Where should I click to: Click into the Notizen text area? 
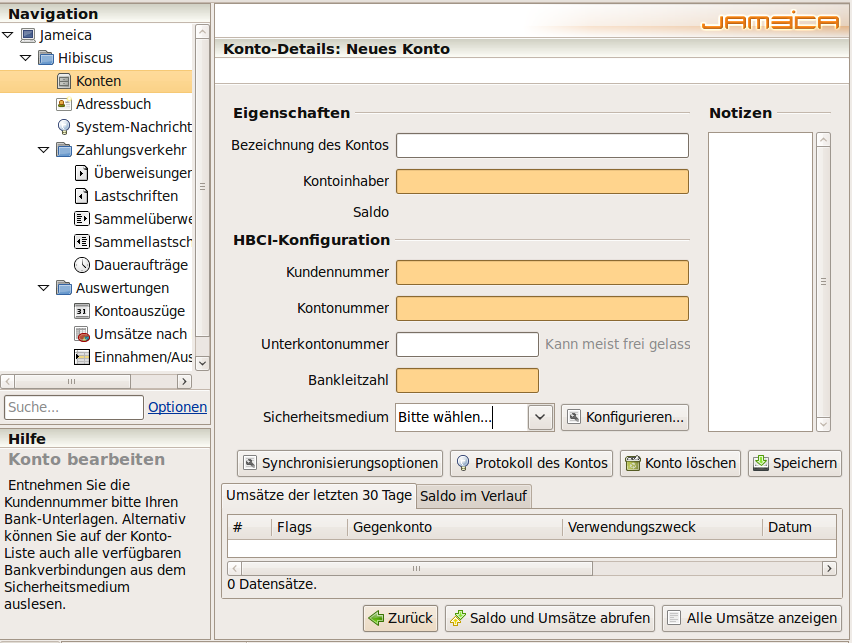(x=760, y=282)
